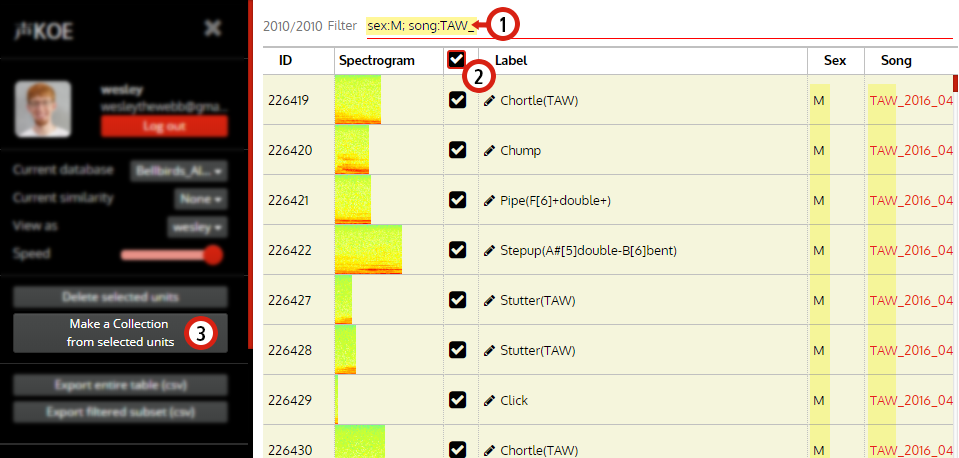Sort by the Sex column header

835,61
